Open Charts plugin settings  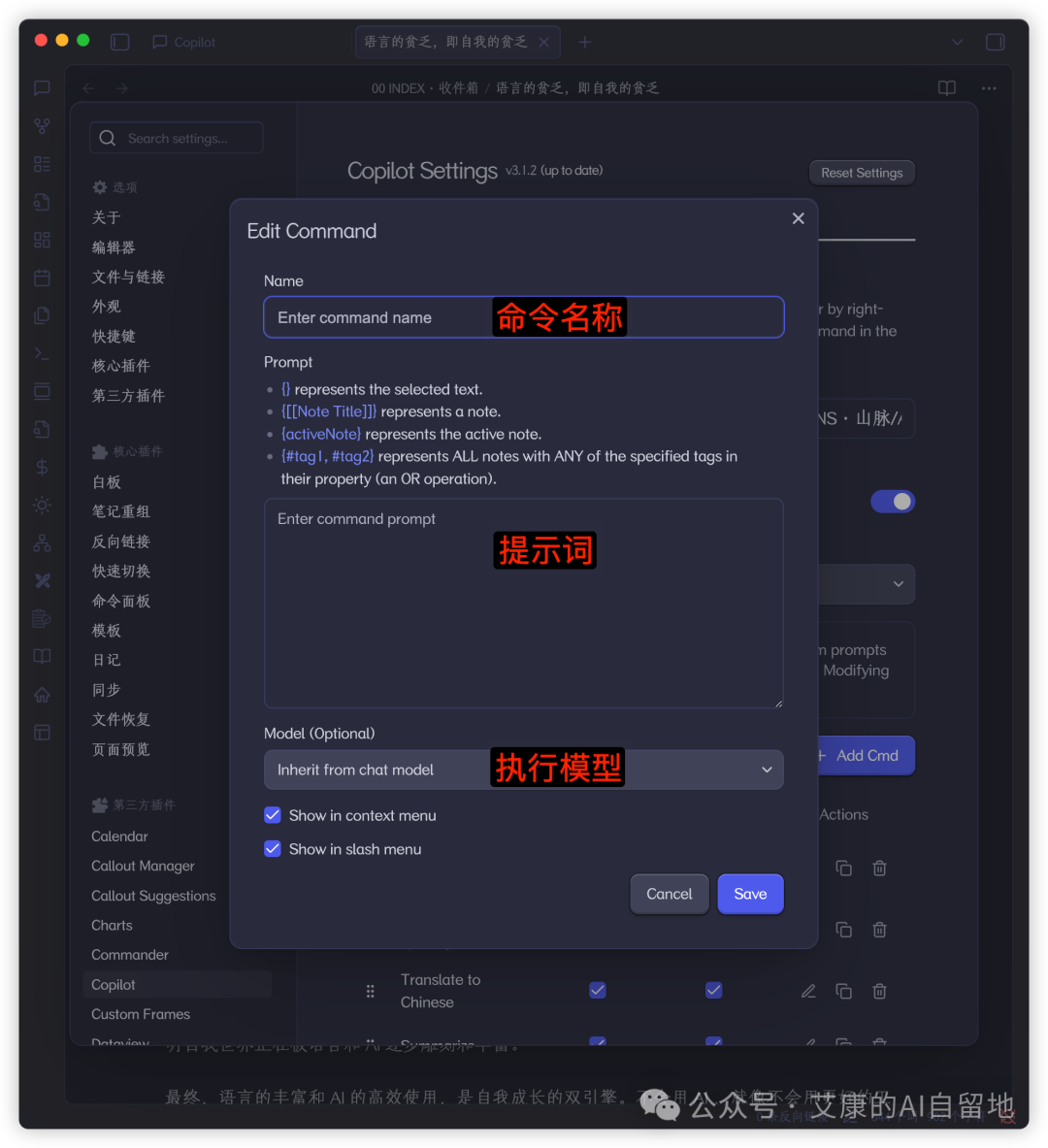tap(112, 926)
